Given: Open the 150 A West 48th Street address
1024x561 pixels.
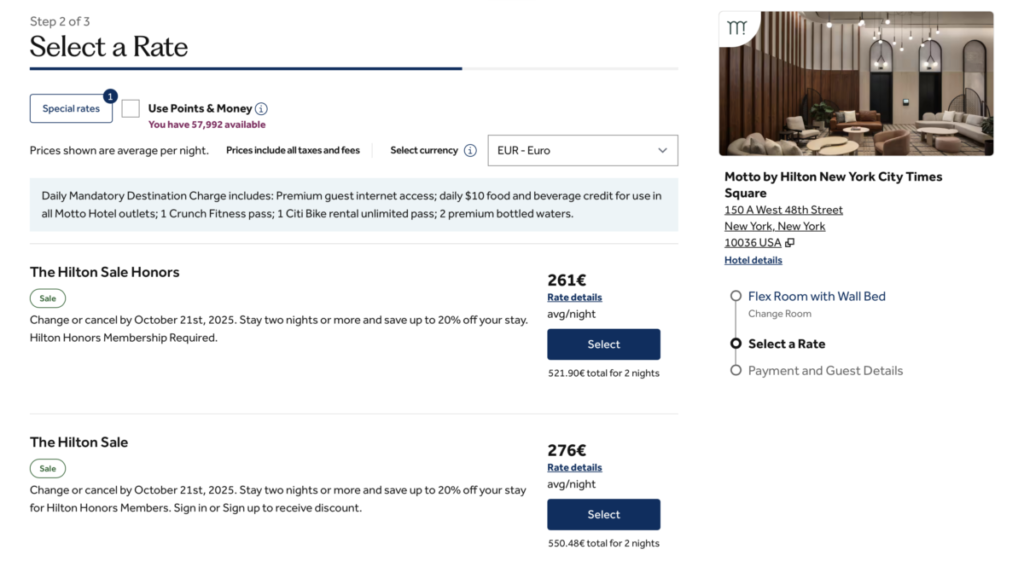Looking at the screenshot, I should tap(783, 210).
